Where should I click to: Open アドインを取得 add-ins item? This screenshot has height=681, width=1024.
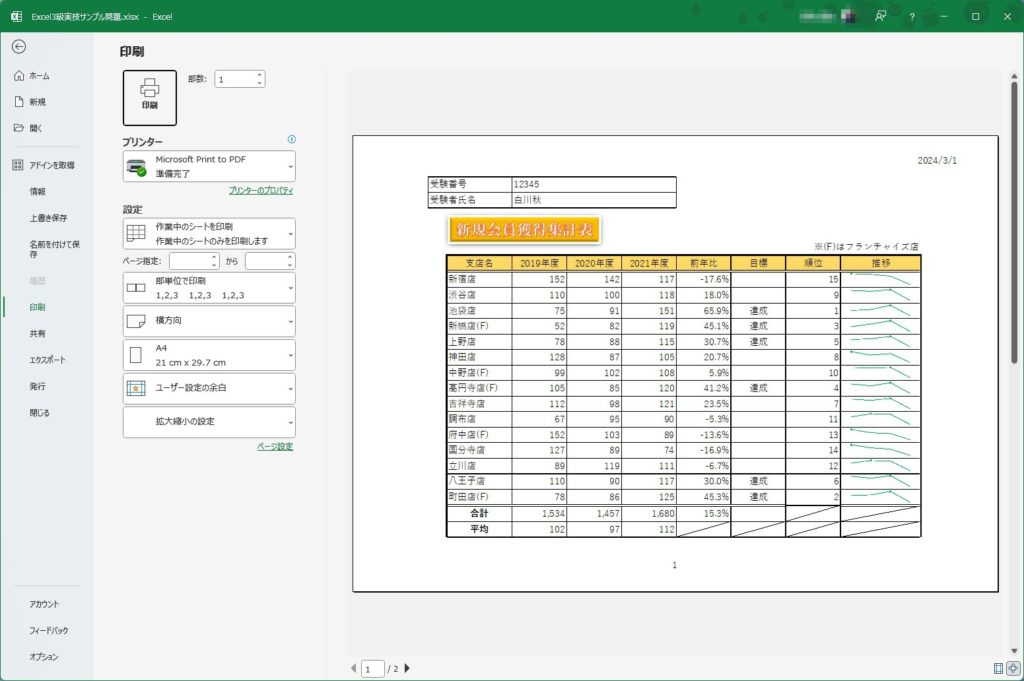[50, 165]
